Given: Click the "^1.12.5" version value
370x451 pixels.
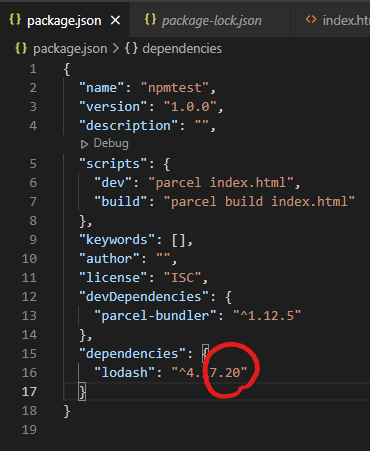Looking at the screenshot, I should [x=267, y=316].
